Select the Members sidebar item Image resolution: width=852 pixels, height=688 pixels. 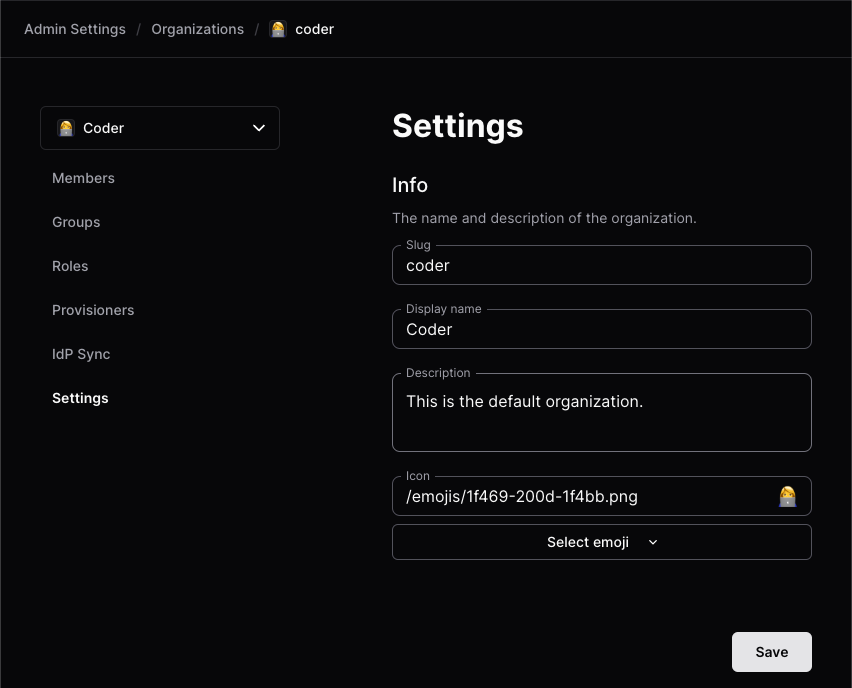[83, 178]
